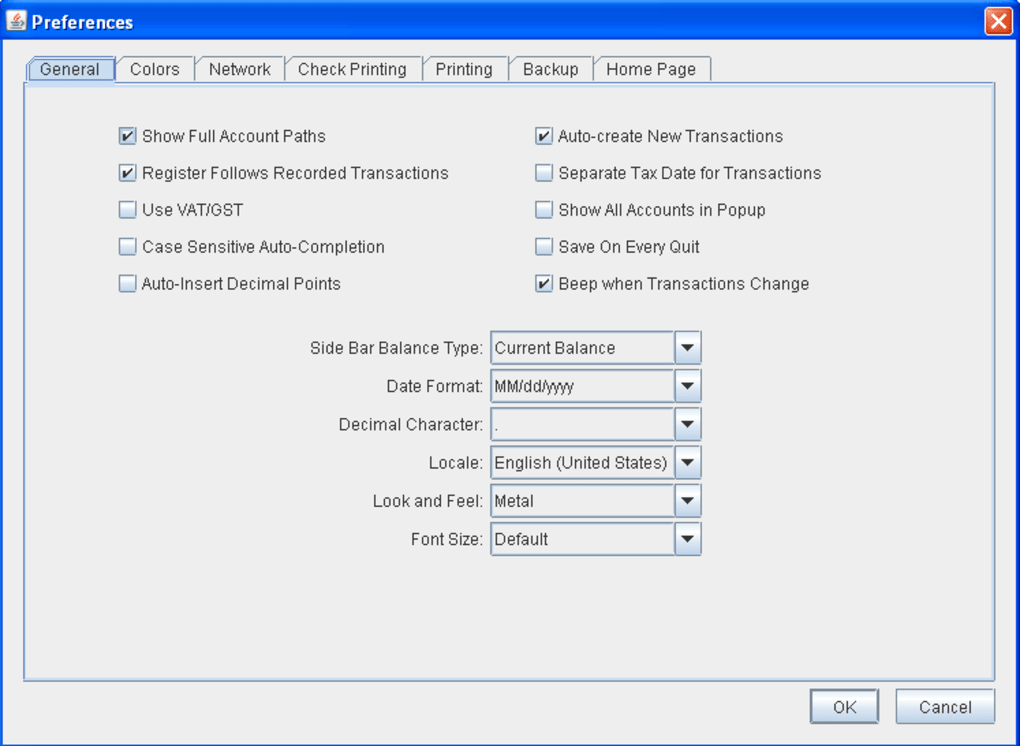
Task: Open the Side Bar Balance Type dropdown
Action: coord(687,348)
